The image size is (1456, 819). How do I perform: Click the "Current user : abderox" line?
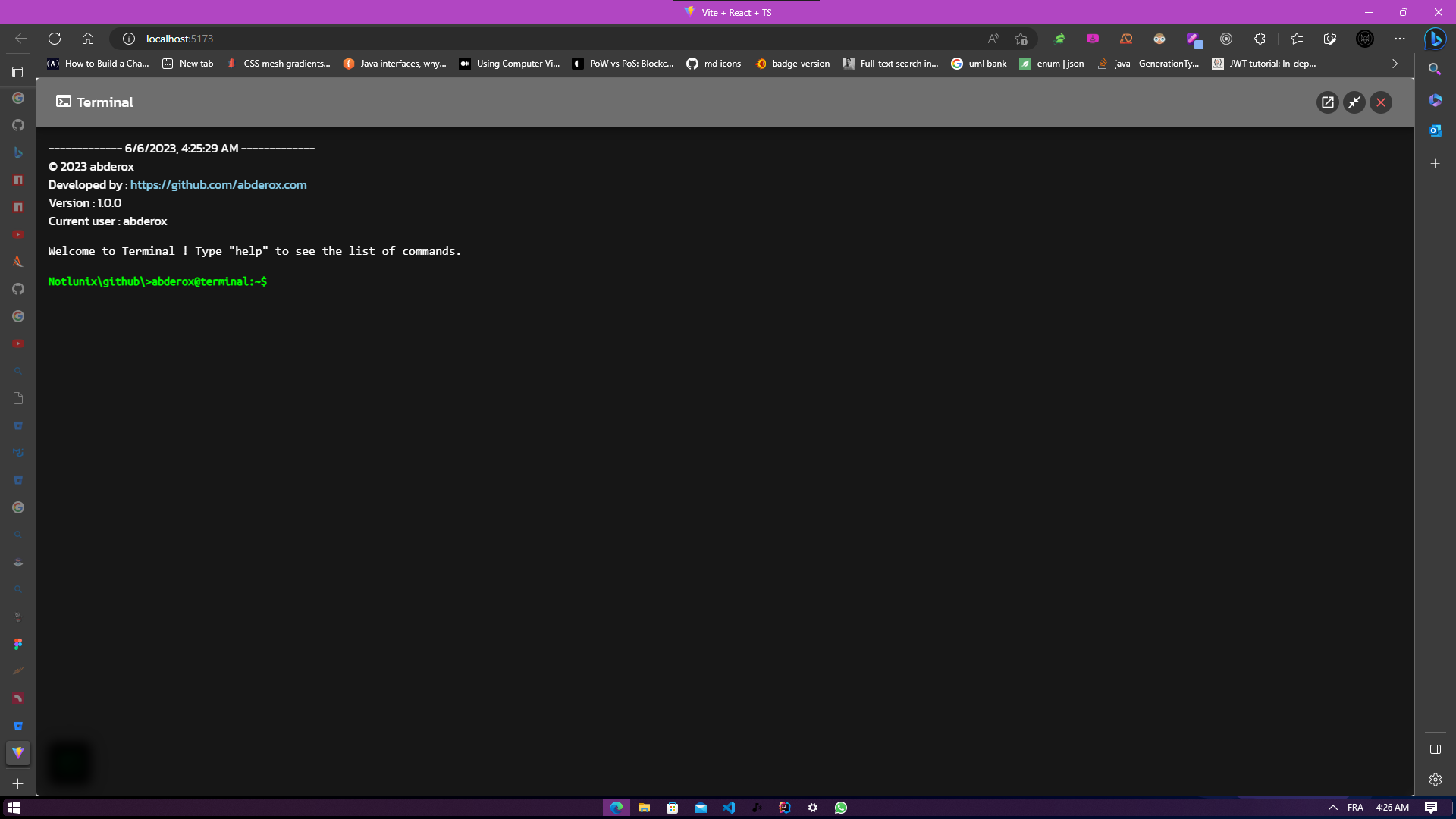click(x=108, y=221)
